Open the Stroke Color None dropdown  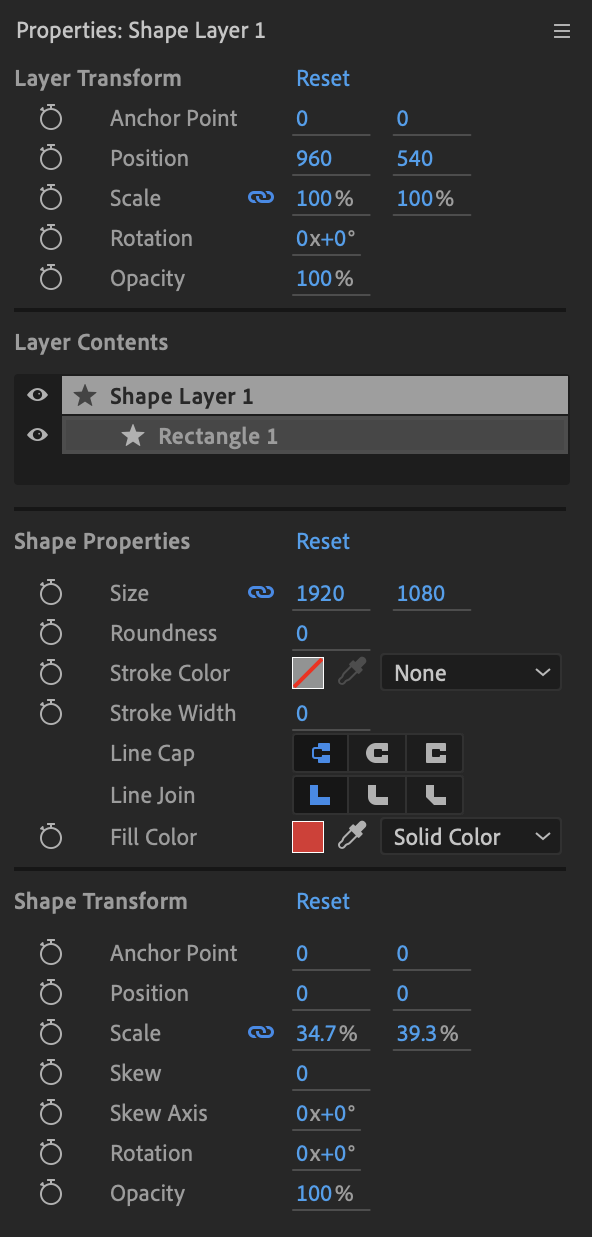click(471, 673)
